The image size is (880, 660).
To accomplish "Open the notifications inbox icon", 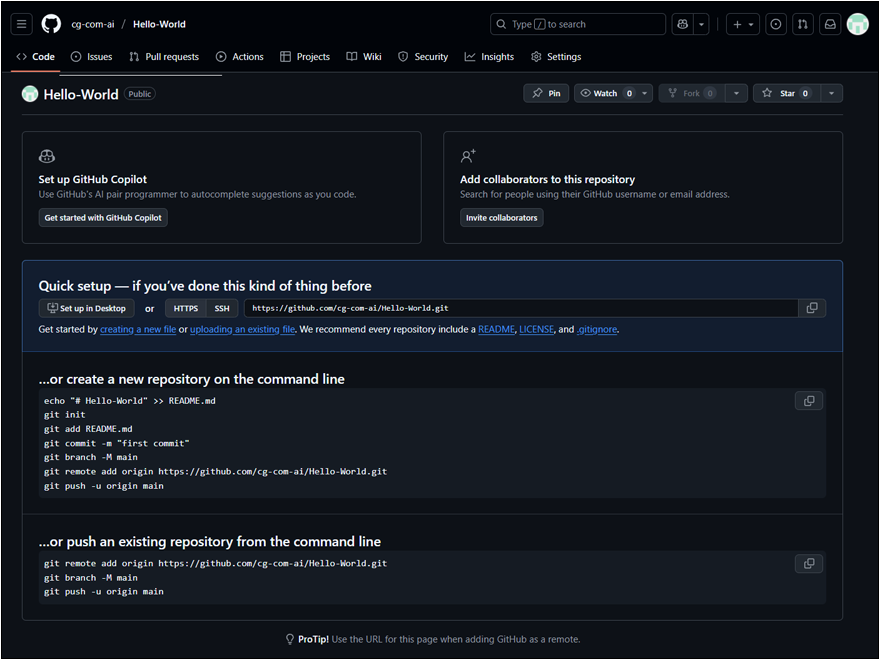I will 829,24.
